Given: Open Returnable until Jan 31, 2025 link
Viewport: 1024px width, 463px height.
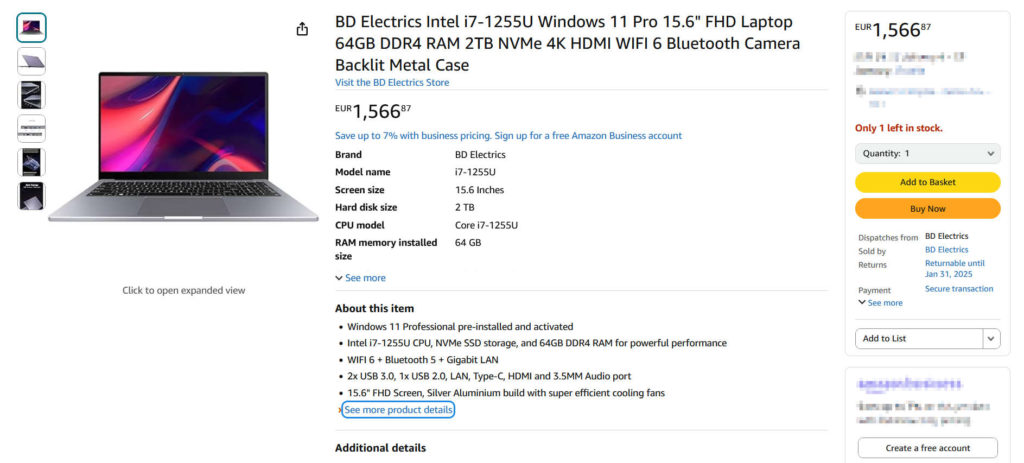Looking at the screenshot, I should [954, 269].
